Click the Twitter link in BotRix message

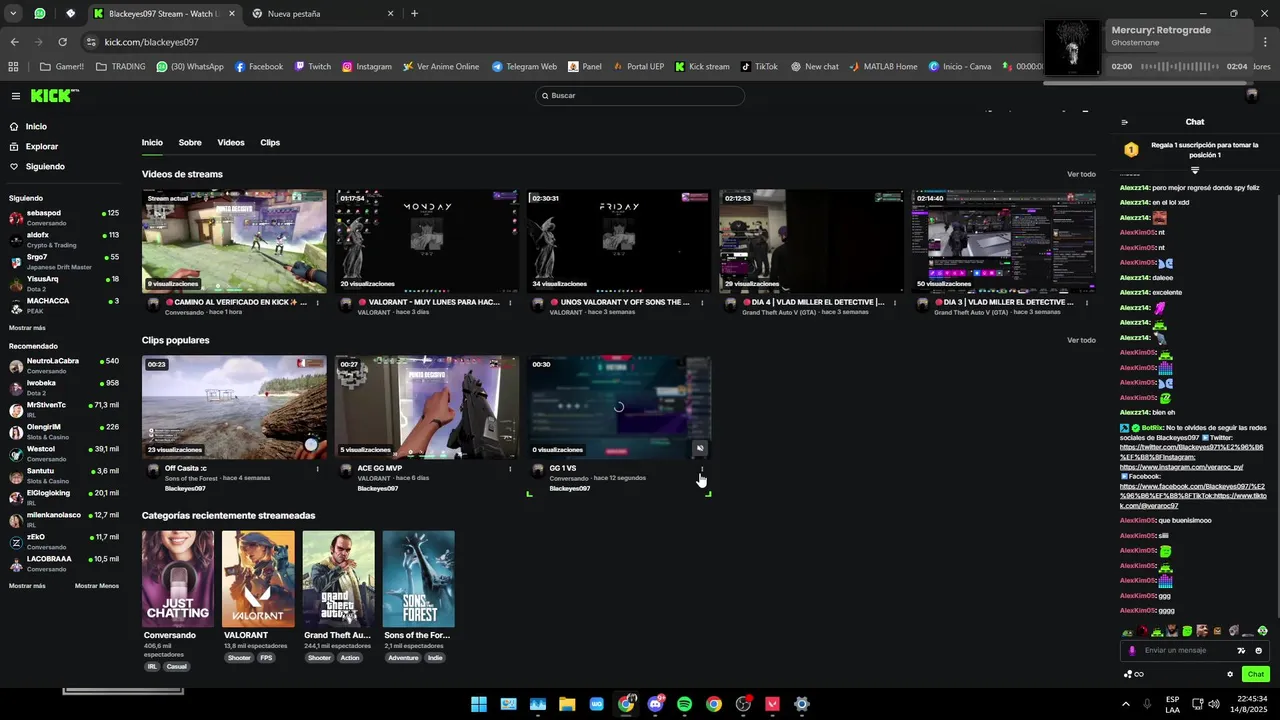pos(1192,452)
